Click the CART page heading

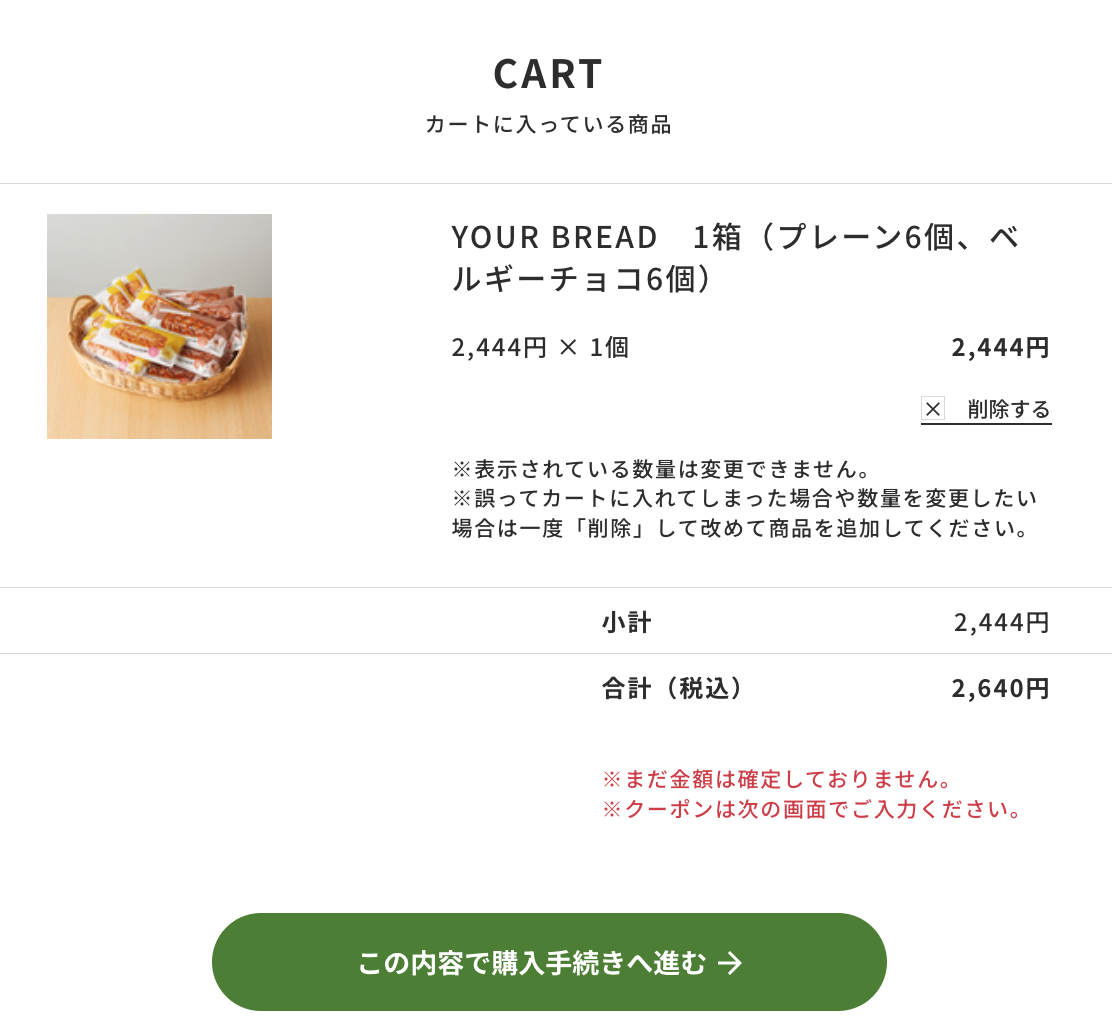click(548, 74)
